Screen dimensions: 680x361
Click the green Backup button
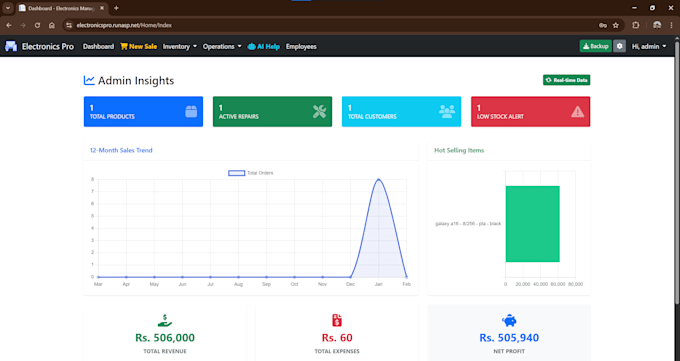(x=595, y=46)
